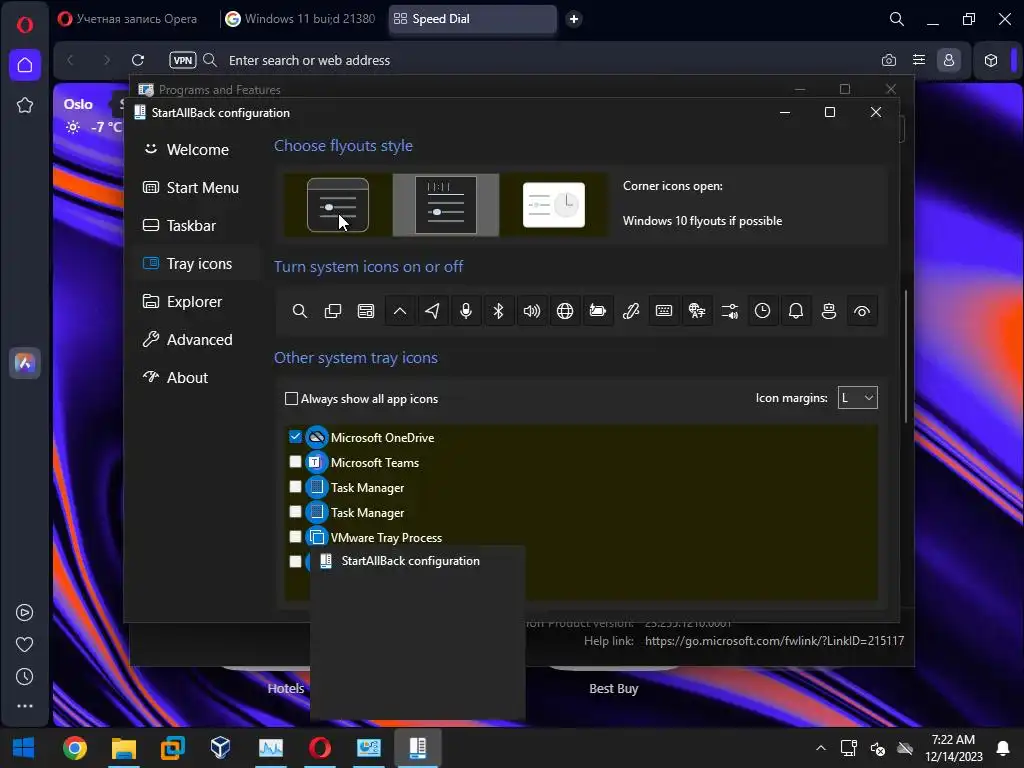1024x768 pixels.
Task: Check the VMware Tray Process checkbox
Action: tap(295, 537)
